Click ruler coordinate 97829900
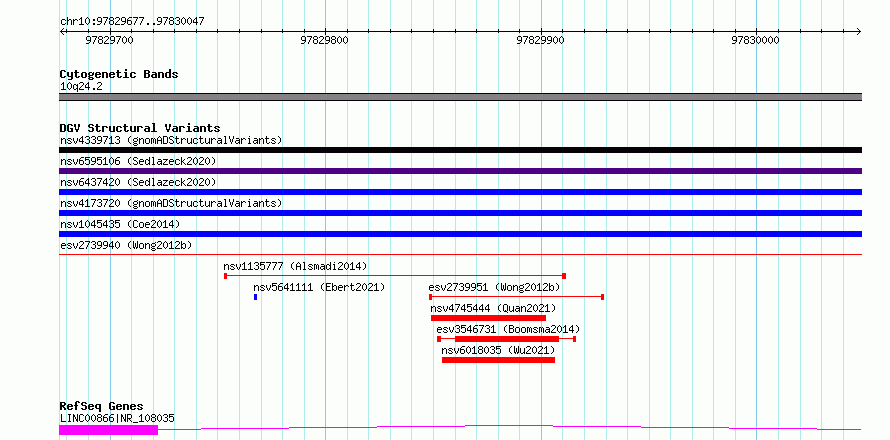Screen dimensions: 890x440 540,40
